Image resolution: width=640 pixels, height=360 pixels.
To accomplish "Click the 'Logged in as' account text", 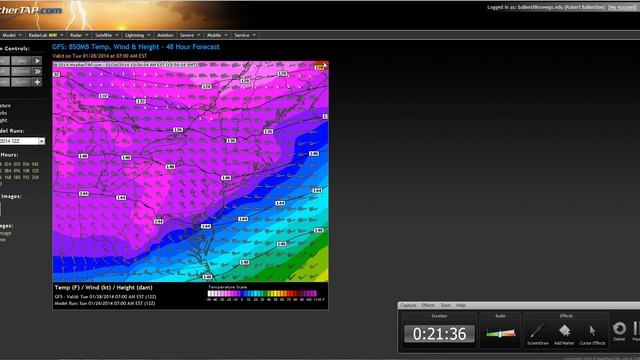I will [x=545, y=7].
